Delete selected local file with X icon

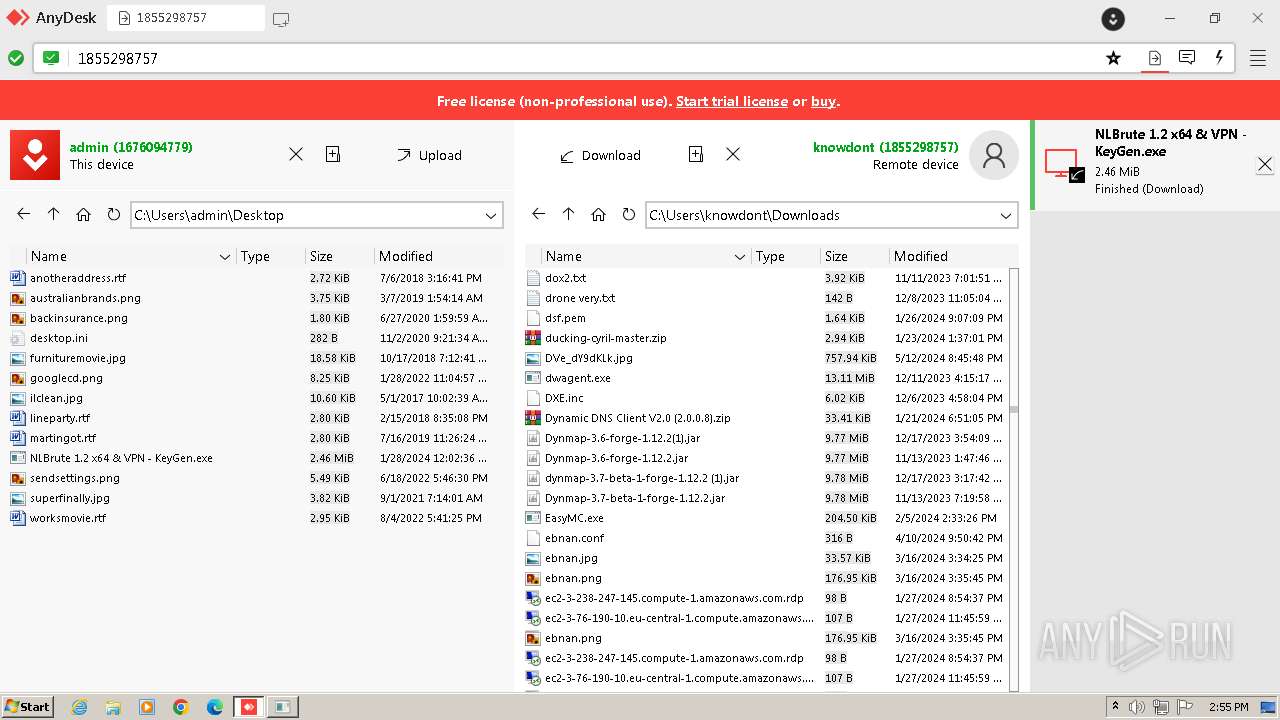coord(296,154)
